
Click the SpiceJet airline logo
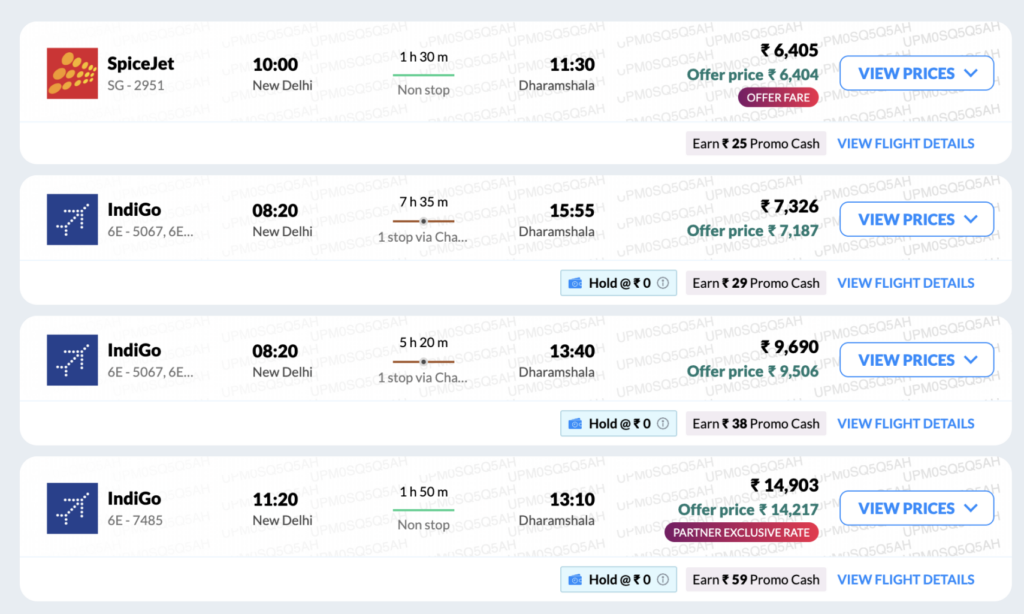(x=72, y=73)
